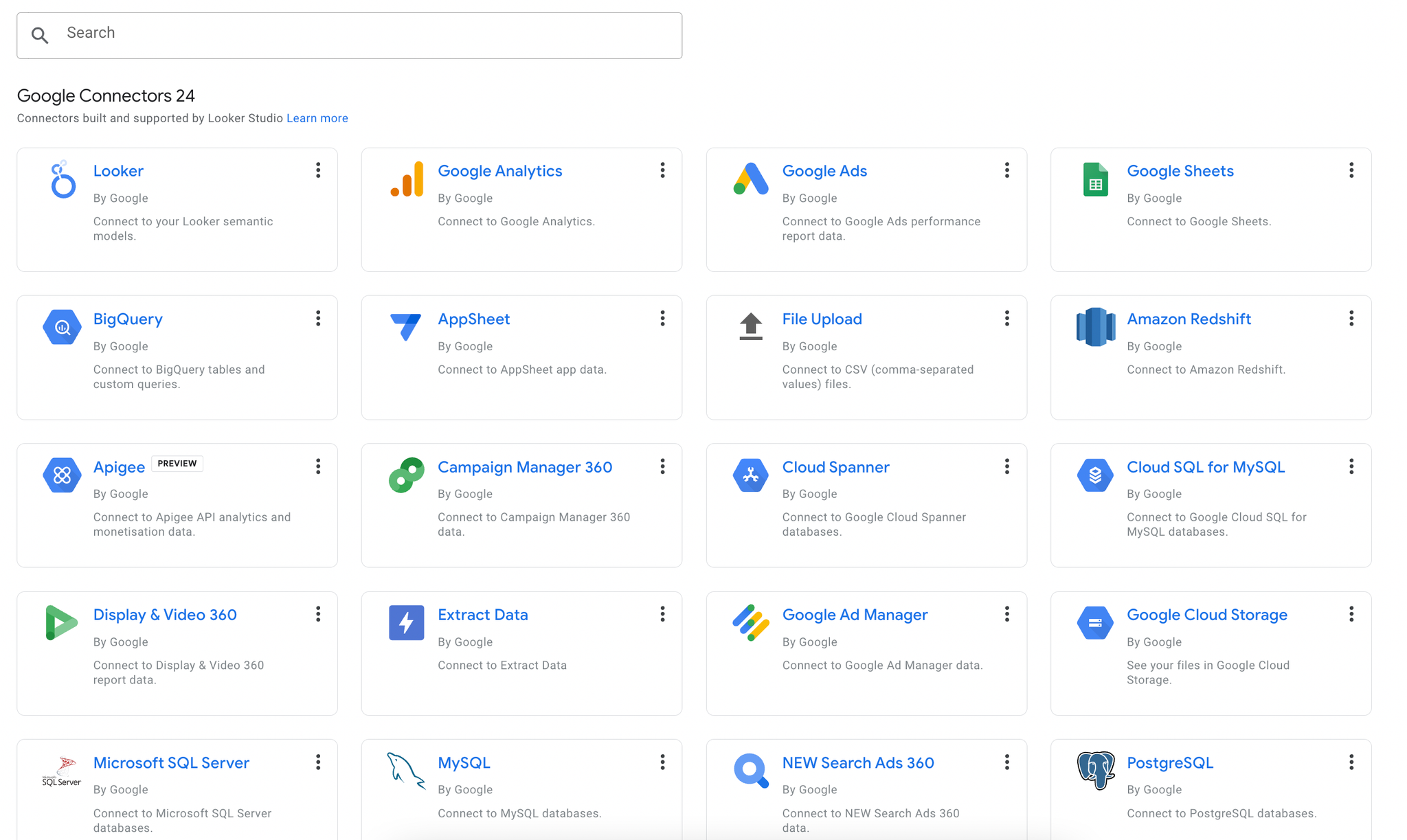
Task: Choose the File Upload connector title
Action: (x=822, y=319)
